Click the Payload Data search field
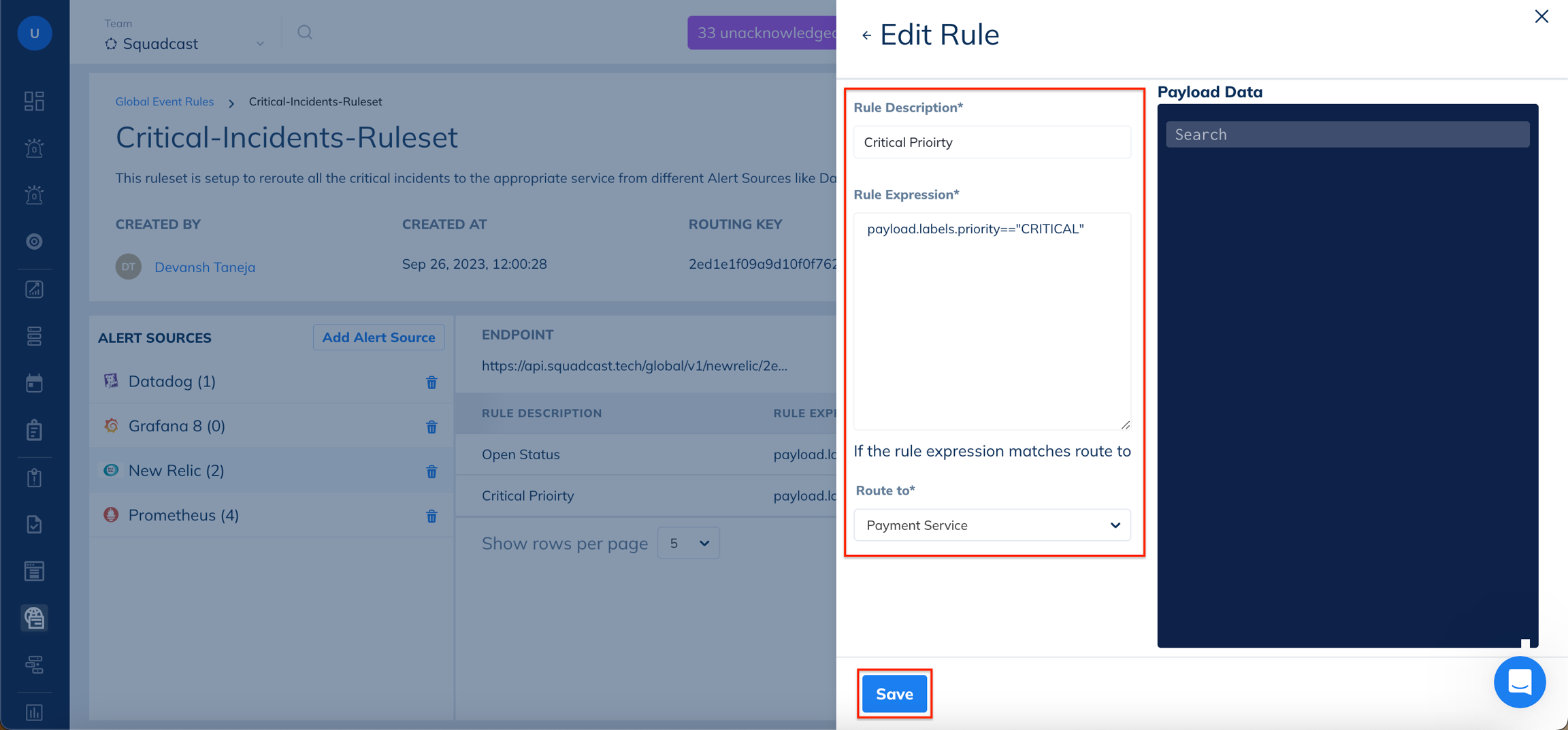Screen dimensions: 1568x730 point(1347,134)
